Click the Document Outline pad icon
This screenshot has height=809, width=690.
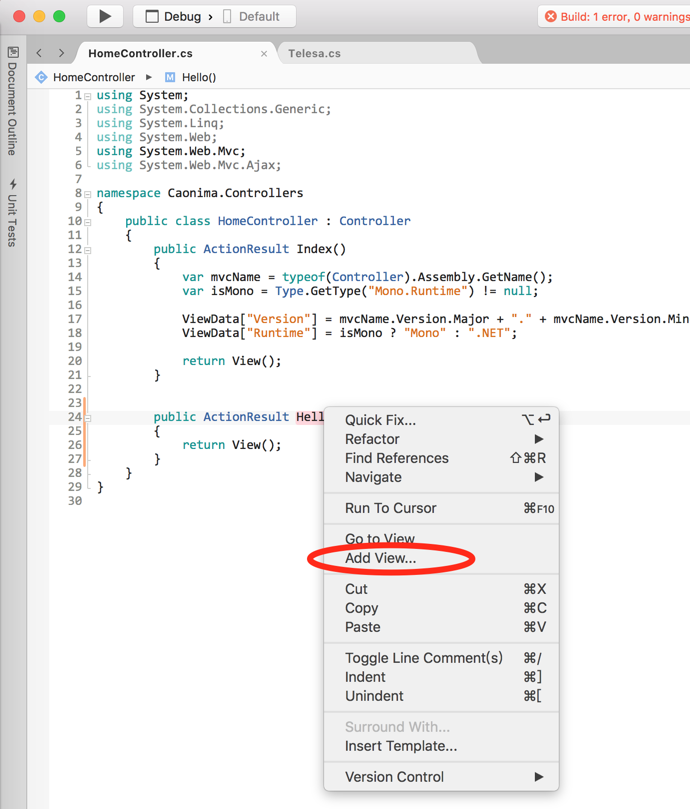tap(13, 52)
